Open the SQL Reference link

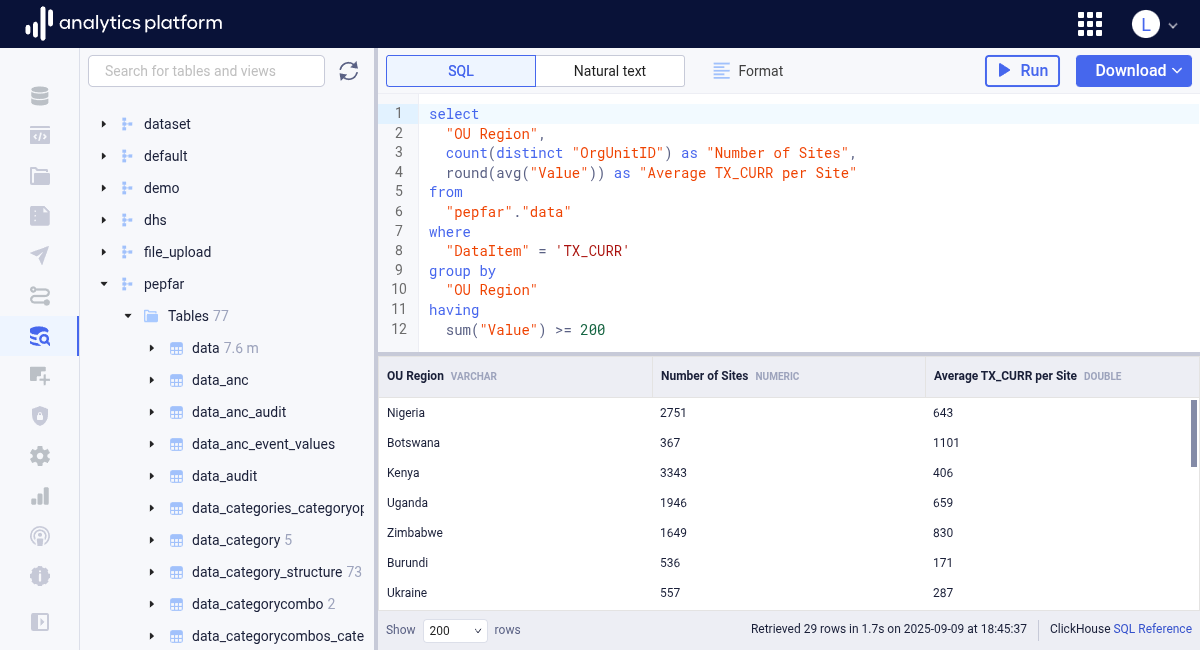[x=1152, y=629]
